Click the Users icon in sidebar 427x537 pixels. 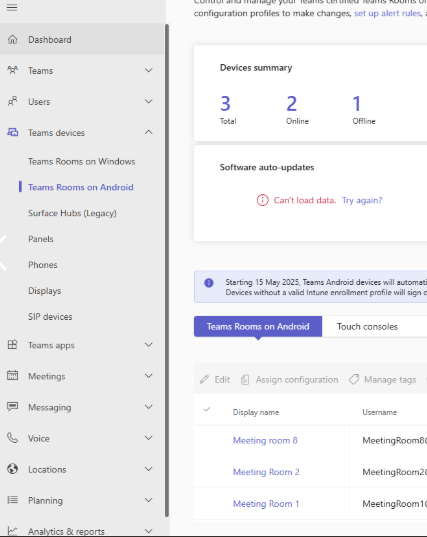coord(13,101)
